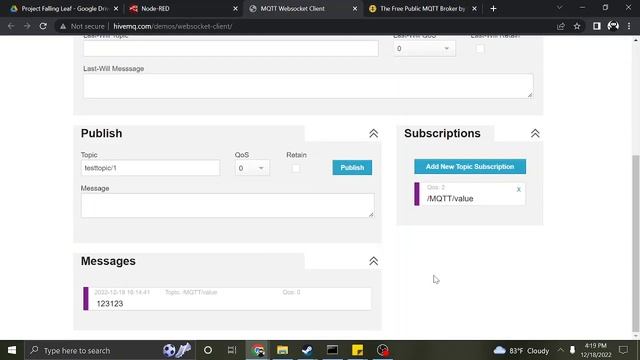Click the blue Publish button

coord(352,167)
